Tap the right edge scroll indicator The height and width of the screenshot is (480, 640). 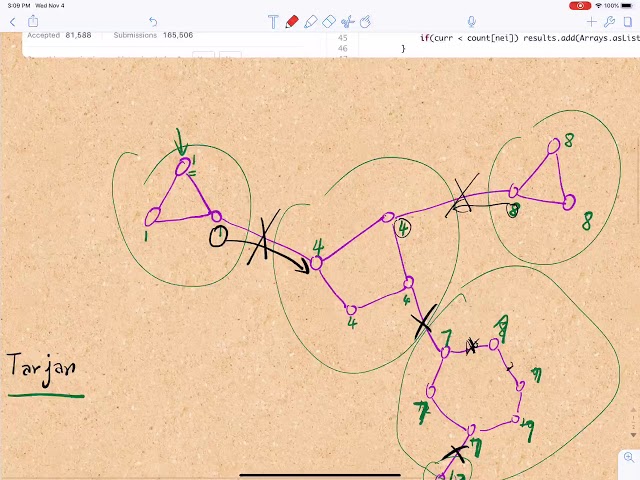click(633, 424)
